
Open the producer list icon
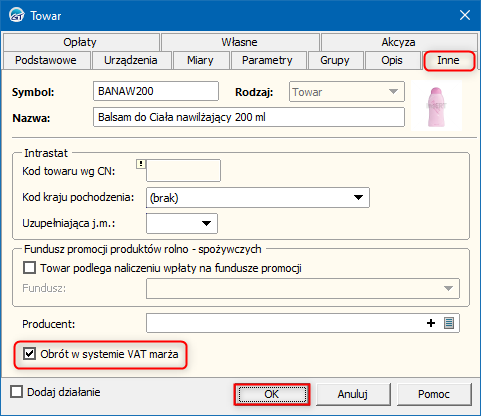pyautogui.click(x=449, y=323)
